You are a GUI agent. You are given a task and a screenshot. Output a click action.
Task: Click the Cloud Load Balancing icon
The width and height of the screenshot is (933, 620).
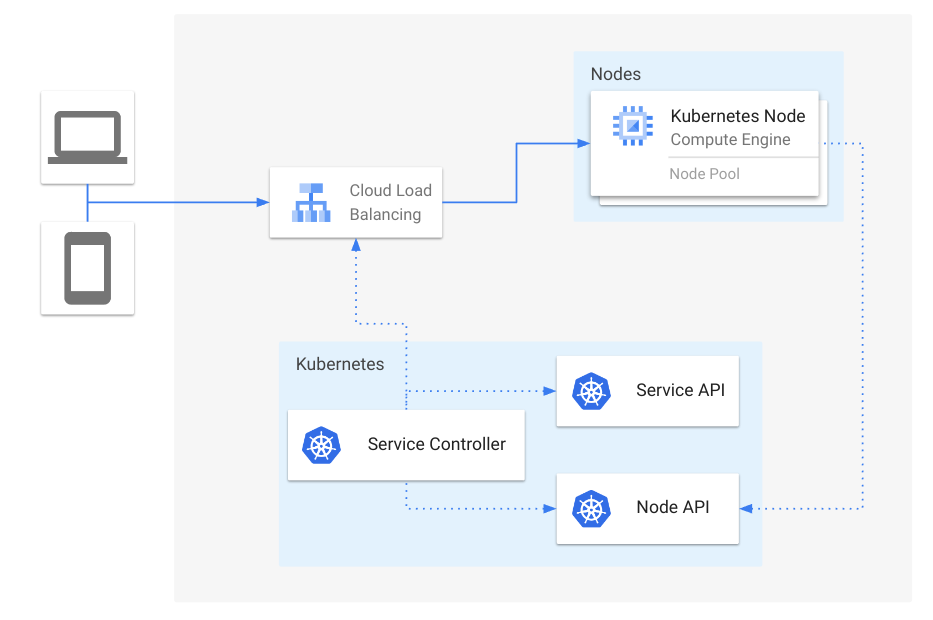(x=310, y=202)
